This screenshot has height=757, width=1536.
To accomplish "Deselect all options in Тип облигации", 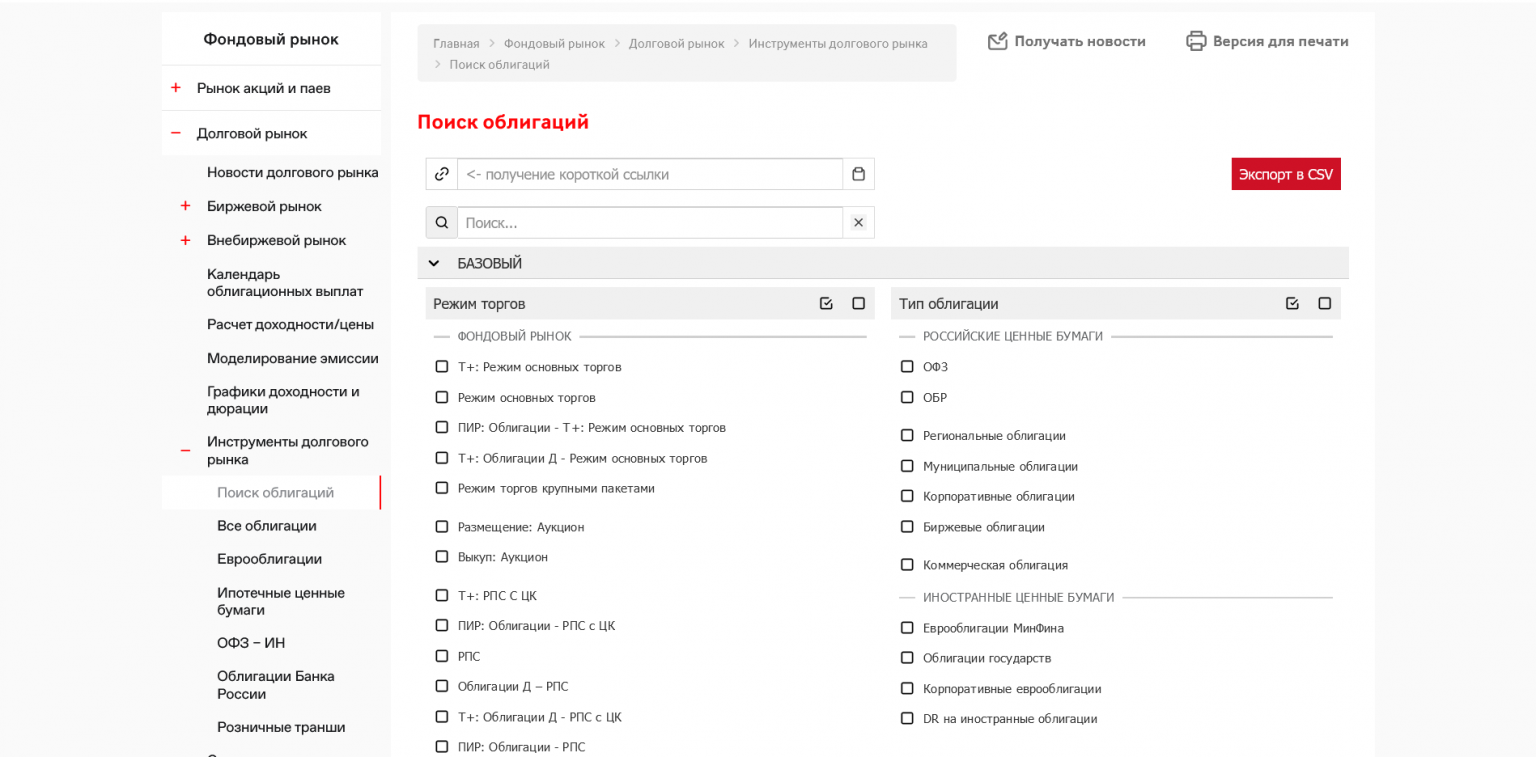I will (1324, 303).
